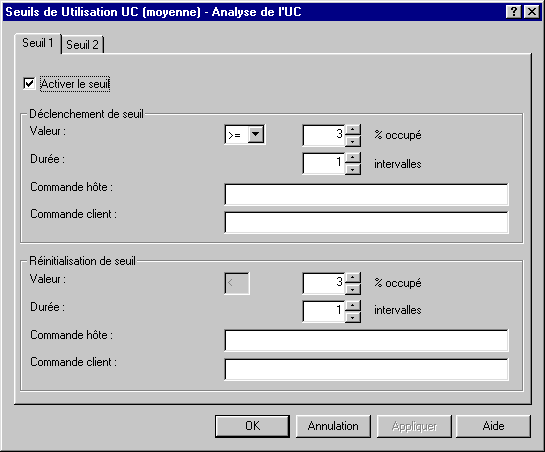545x452 pixels.
Task: Focus the trigger Commande client text field
Action: 366,222
